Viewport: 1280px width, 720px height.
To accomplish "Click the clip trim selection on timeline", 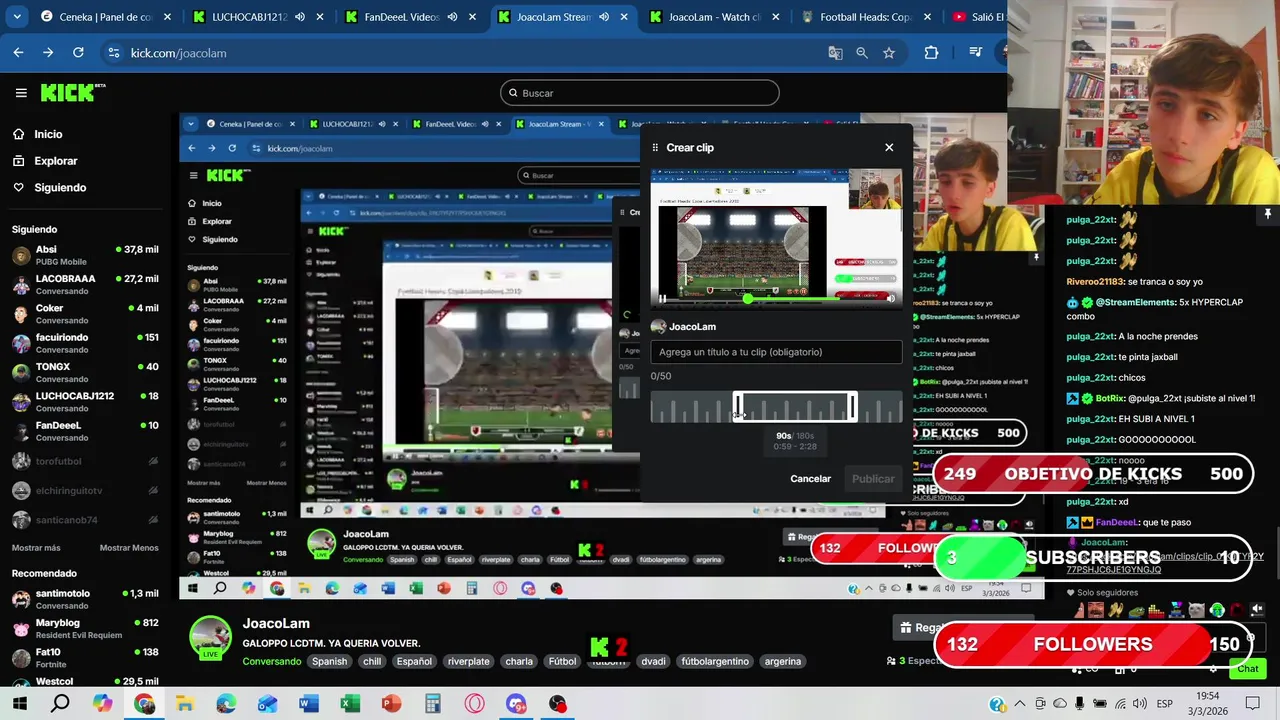I will pos(795,407).
